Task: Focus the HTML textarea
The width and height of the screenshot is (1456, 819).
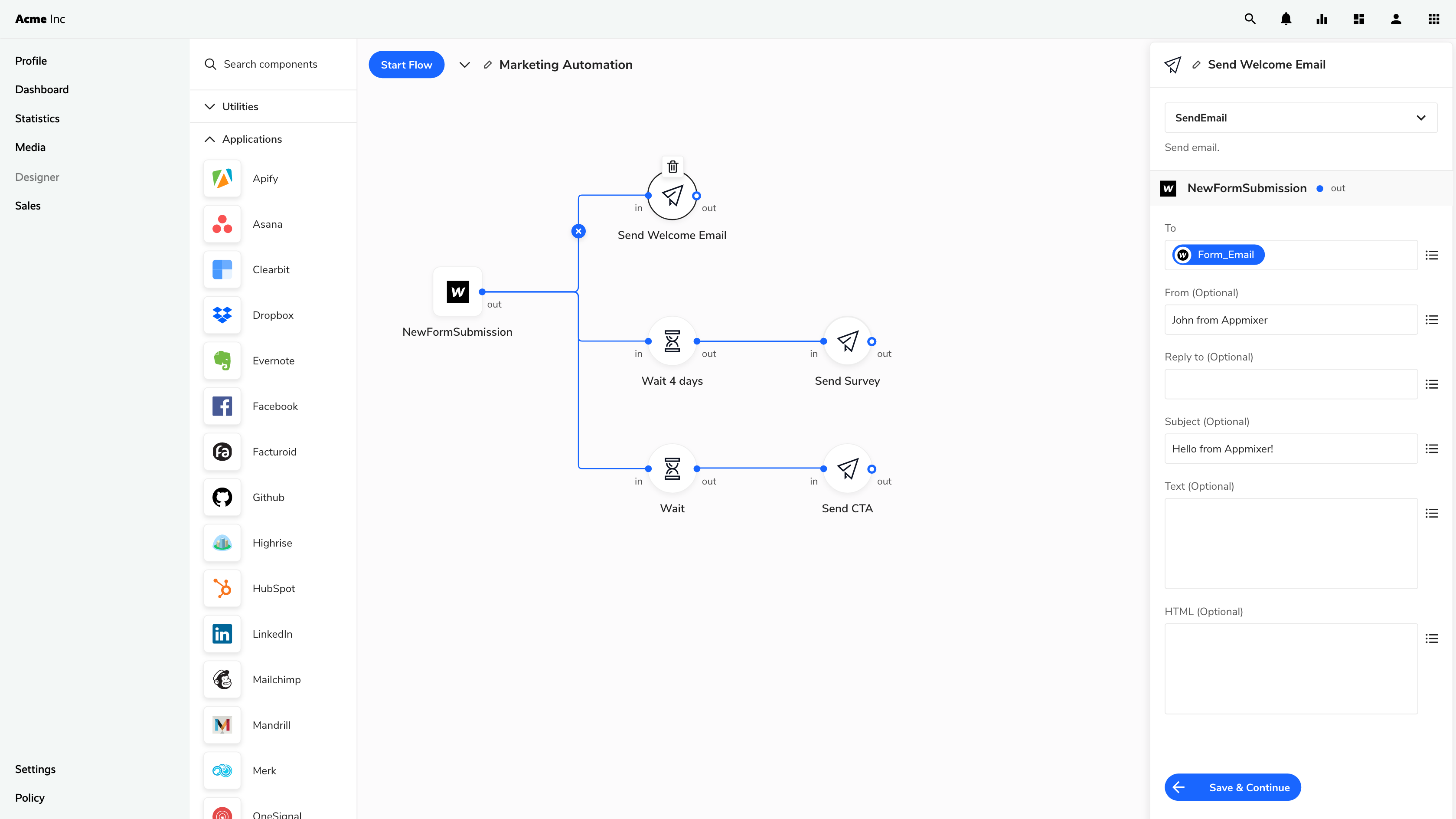Action: point(1291,668)
